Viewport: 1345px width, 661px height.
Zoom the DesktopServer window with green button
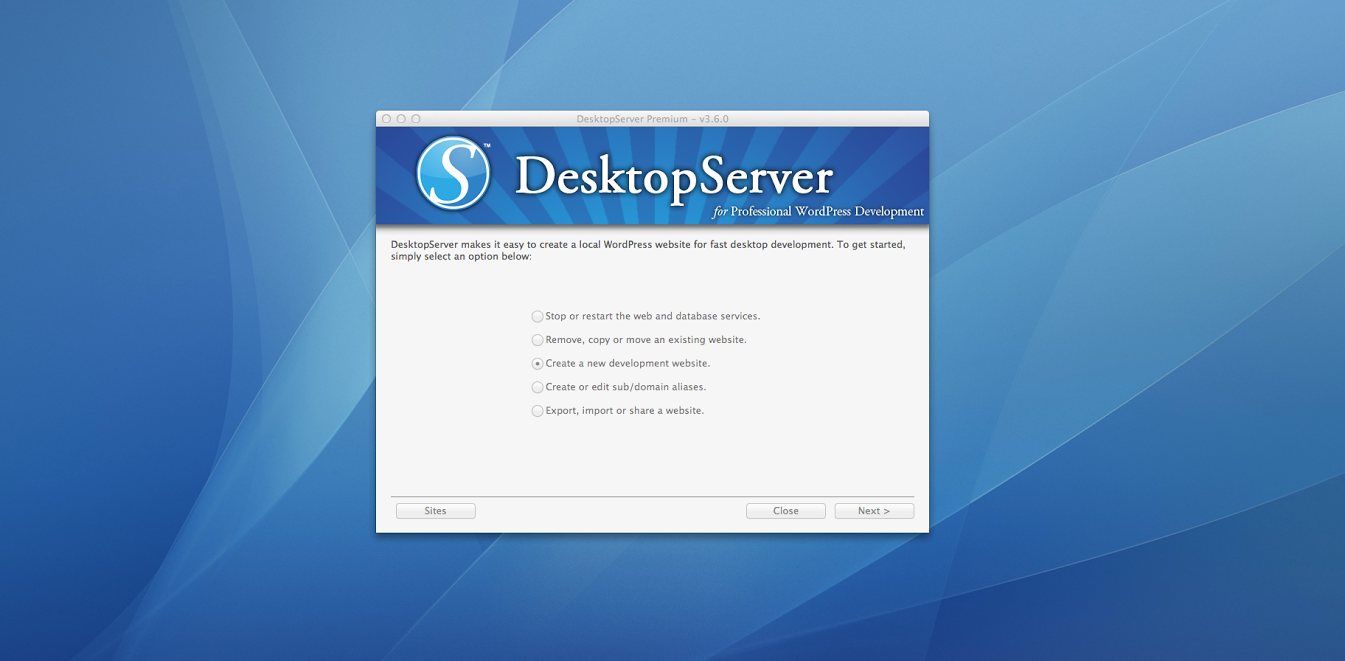click(416, 119)
